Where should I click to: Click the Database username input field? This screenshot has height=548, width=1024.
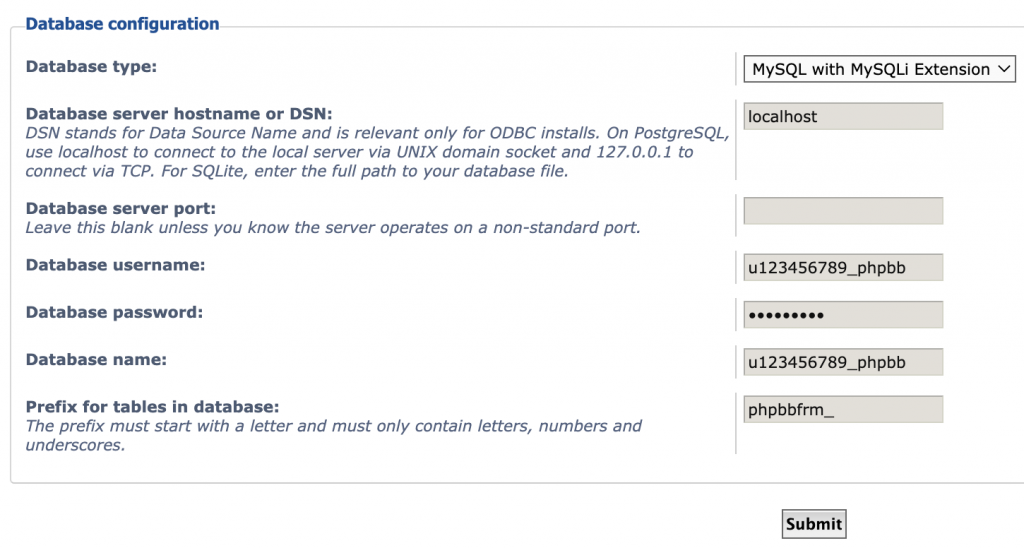point(843,268)
